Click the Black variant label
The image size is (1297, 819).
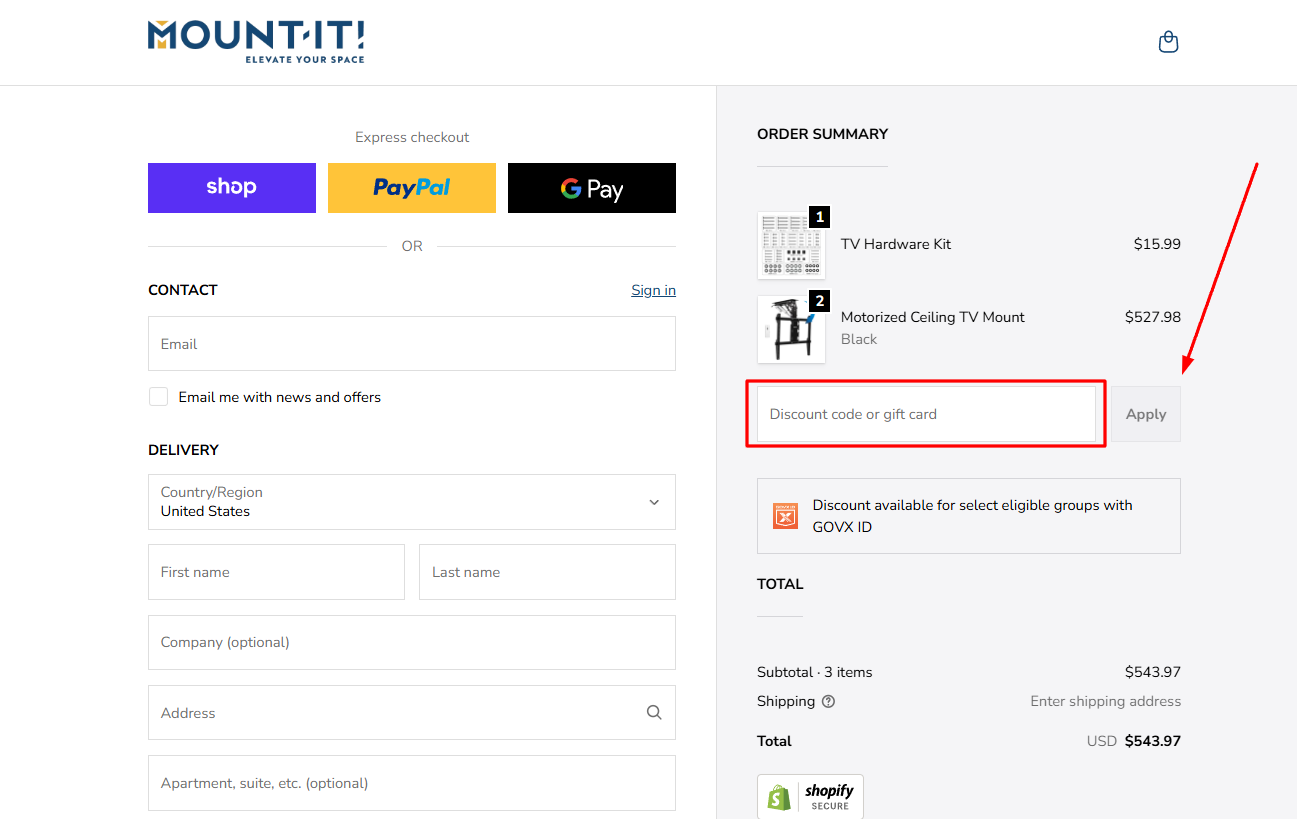click(x=859, y=339)
